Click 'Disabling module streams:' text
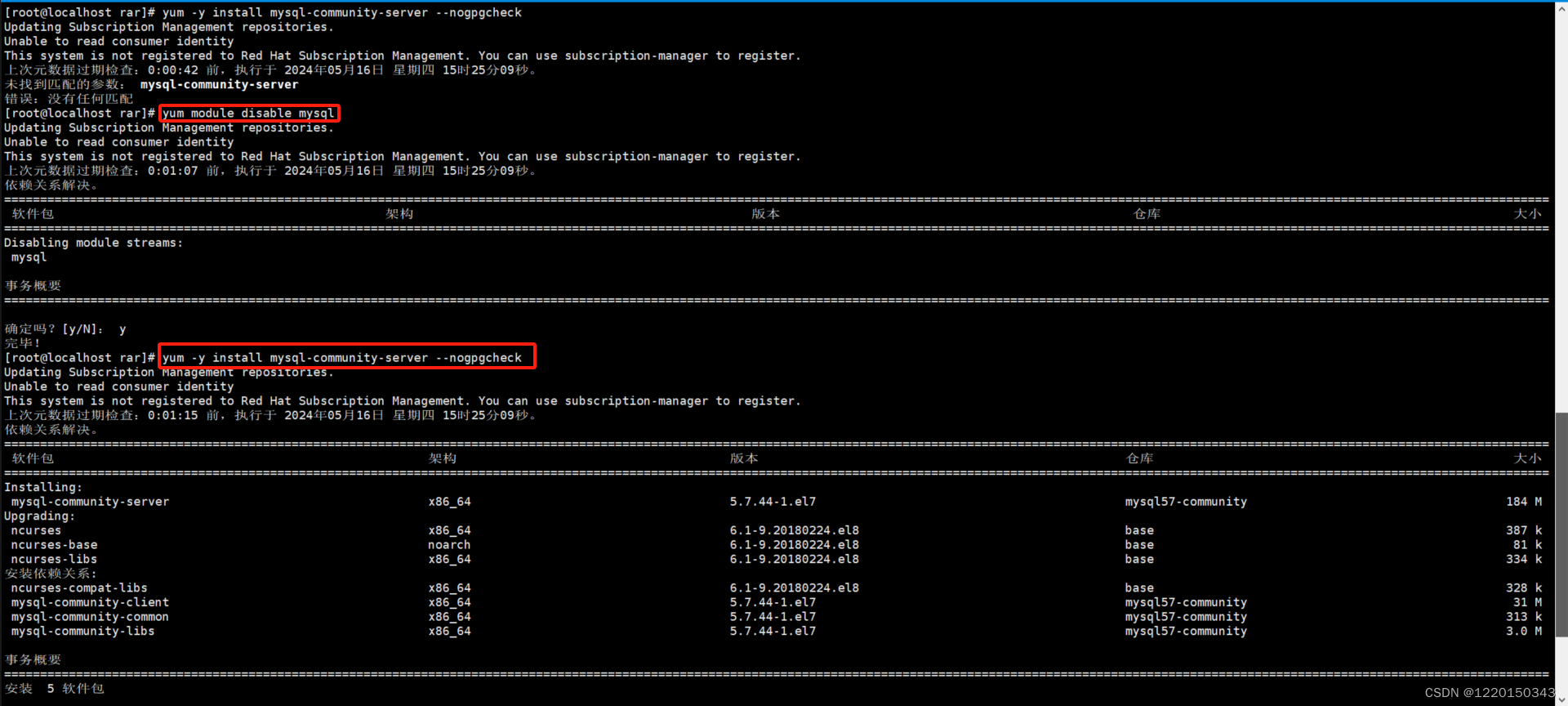 tap(94, 243)
